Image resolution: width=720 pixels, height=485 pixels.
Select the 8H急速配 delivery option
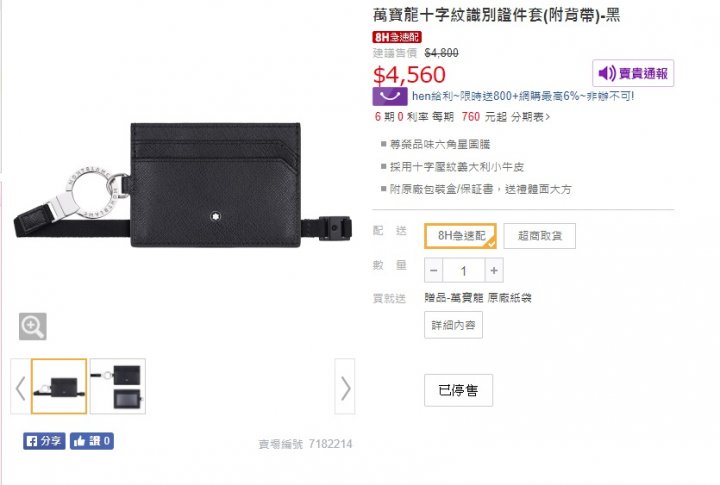click(x=461, y=236)
